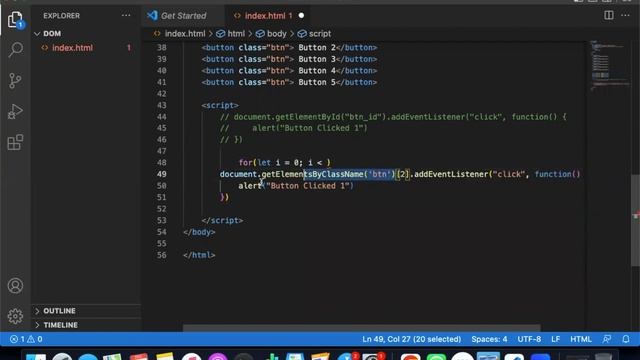640x360 pixels.
Task: Click the selected getElementsByClassName text
Action: coord(349,174)
